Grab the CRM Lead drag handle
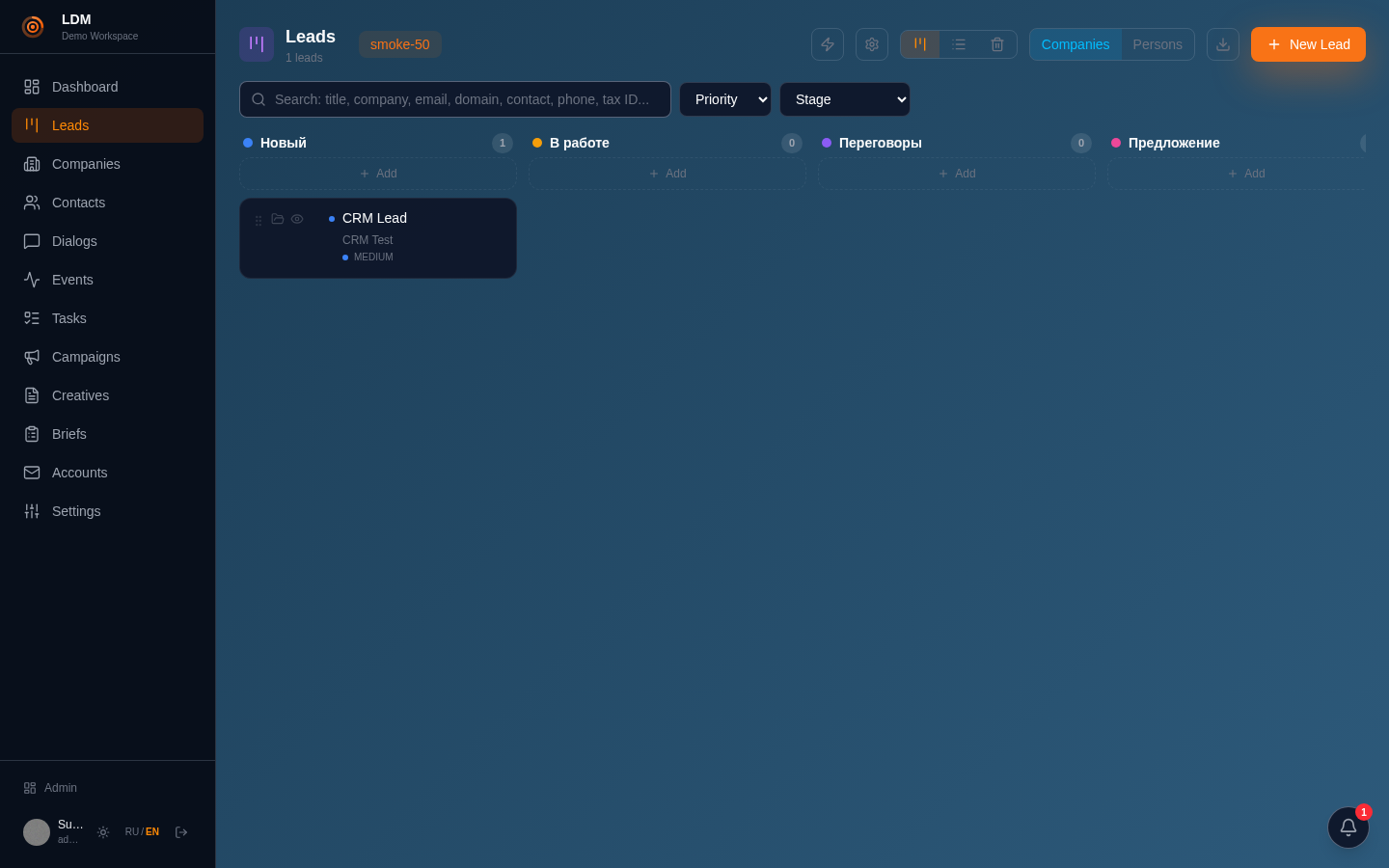The width and height of the screenshot is (1389, 868). pyautogui.click(x=259, y=221)
